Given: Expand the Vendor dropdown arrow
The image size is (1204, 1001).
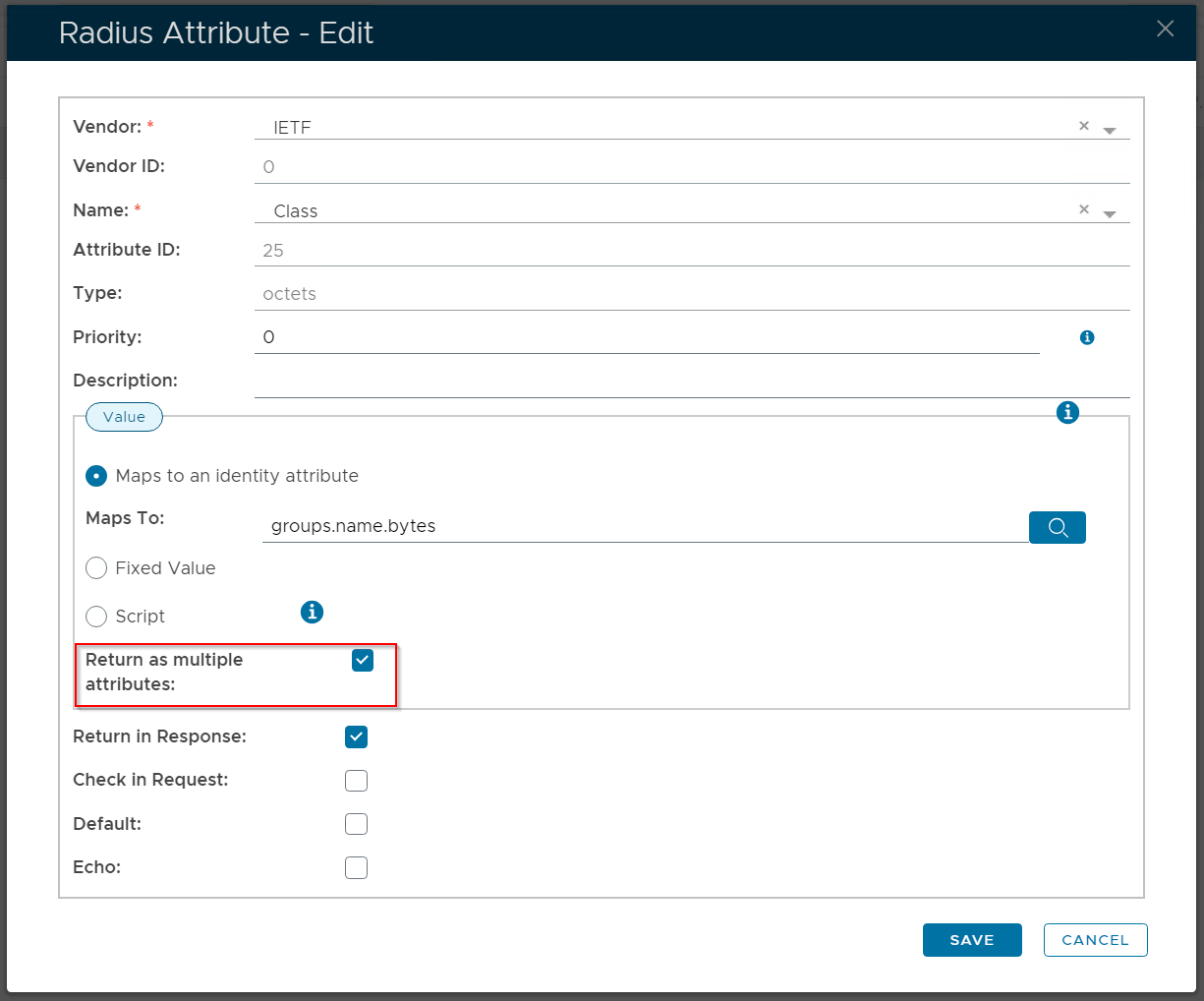Looking at the screenshot, I should (x=1110, y=130).
